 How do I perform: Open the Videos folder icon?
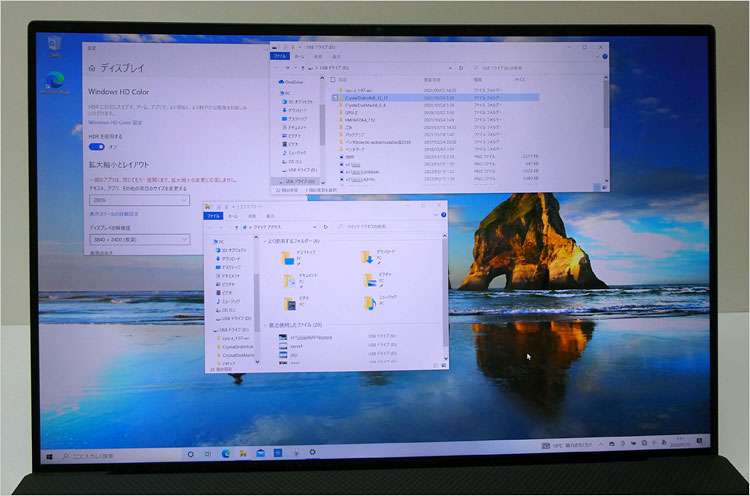[290, 303]
